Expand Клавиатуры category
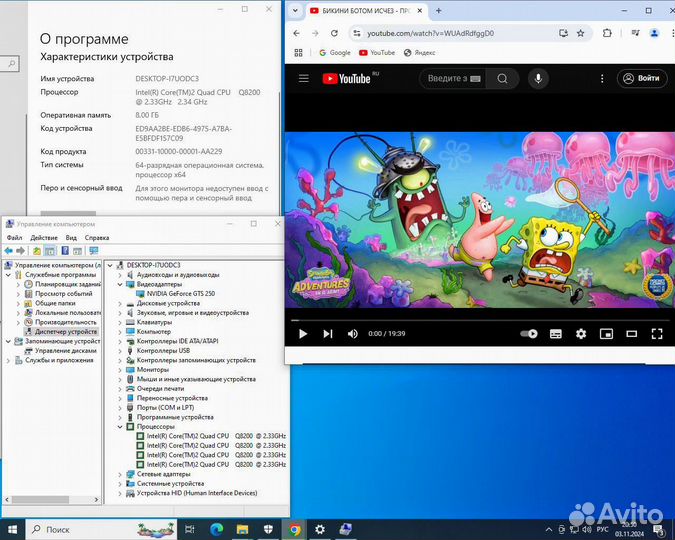Screen dimensions: 675x540 click(x=120, y=323)
